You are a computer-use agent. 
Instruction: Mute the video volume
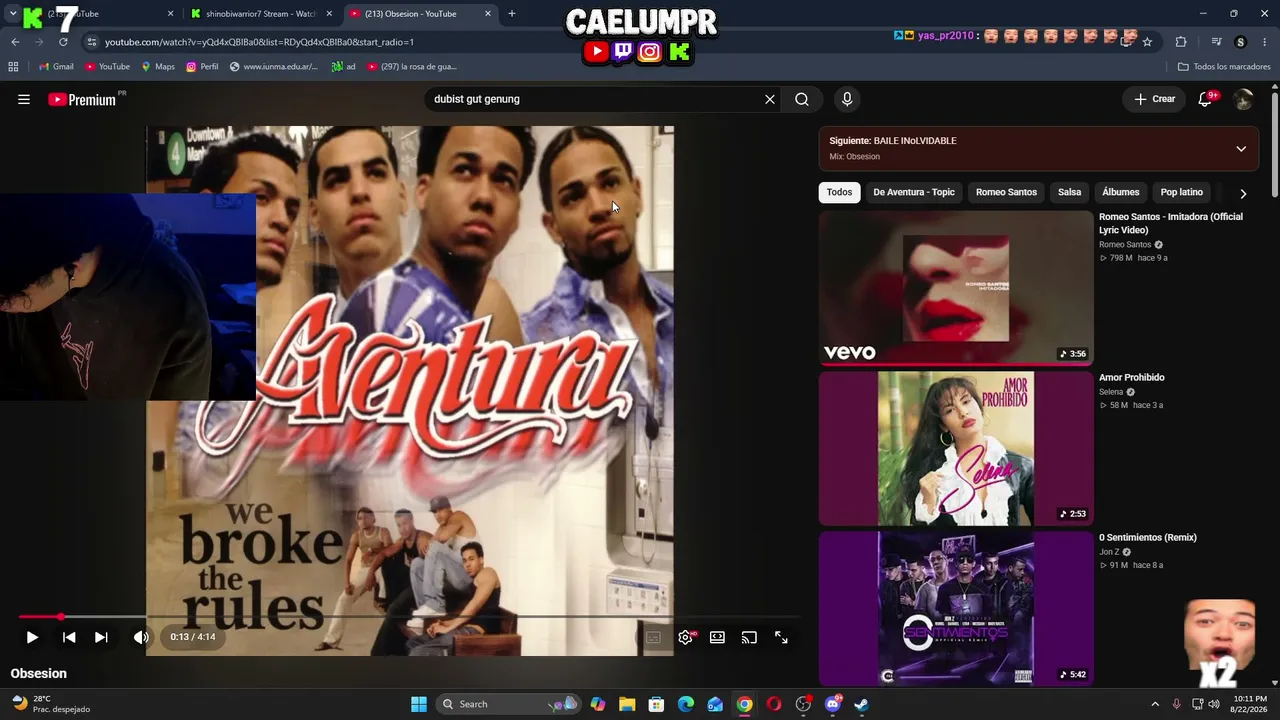pos(141,637)
